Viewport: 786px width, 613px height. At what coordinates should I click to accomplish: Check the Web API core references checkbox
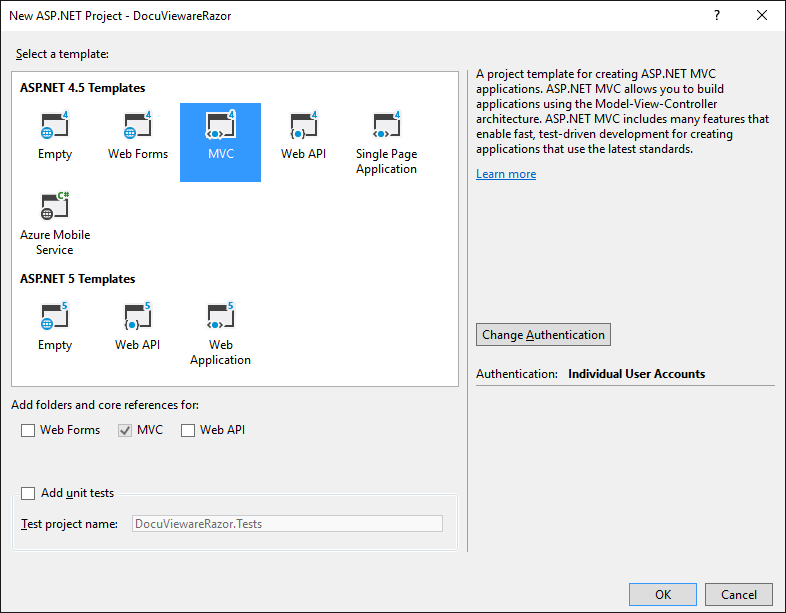(188, 431)
